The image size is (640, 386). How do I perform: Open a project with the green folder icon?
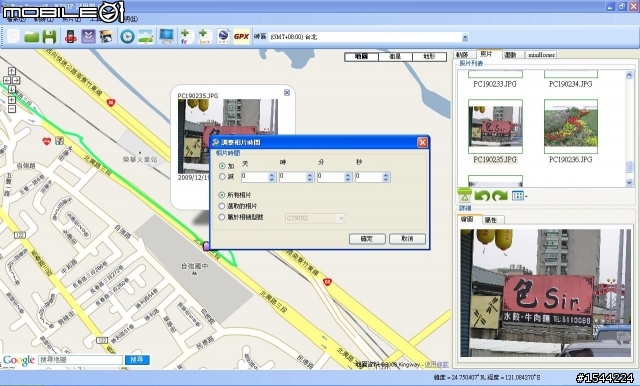[31, 37]
